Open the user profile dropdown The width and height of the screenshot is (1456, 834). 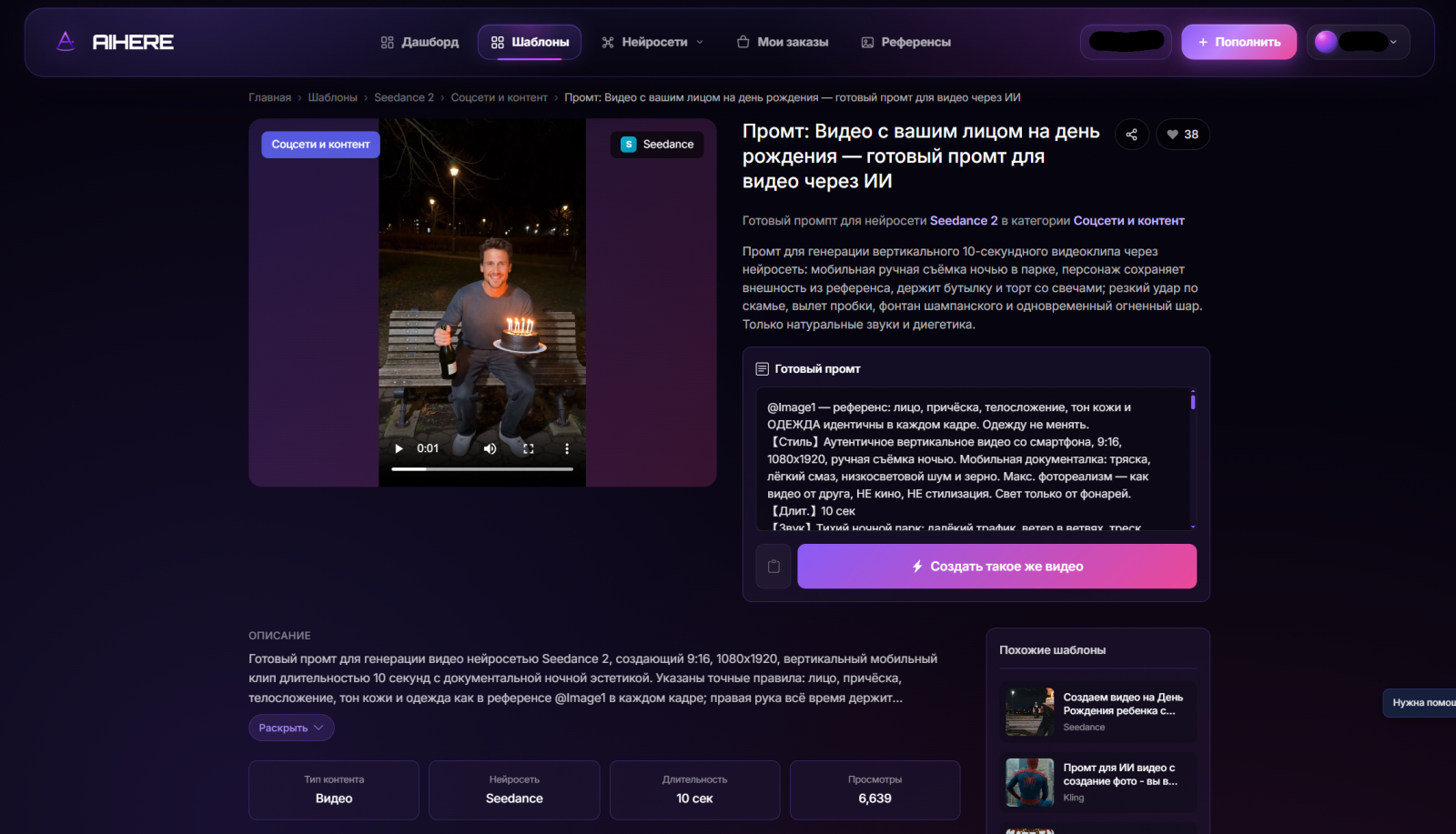1359,42
